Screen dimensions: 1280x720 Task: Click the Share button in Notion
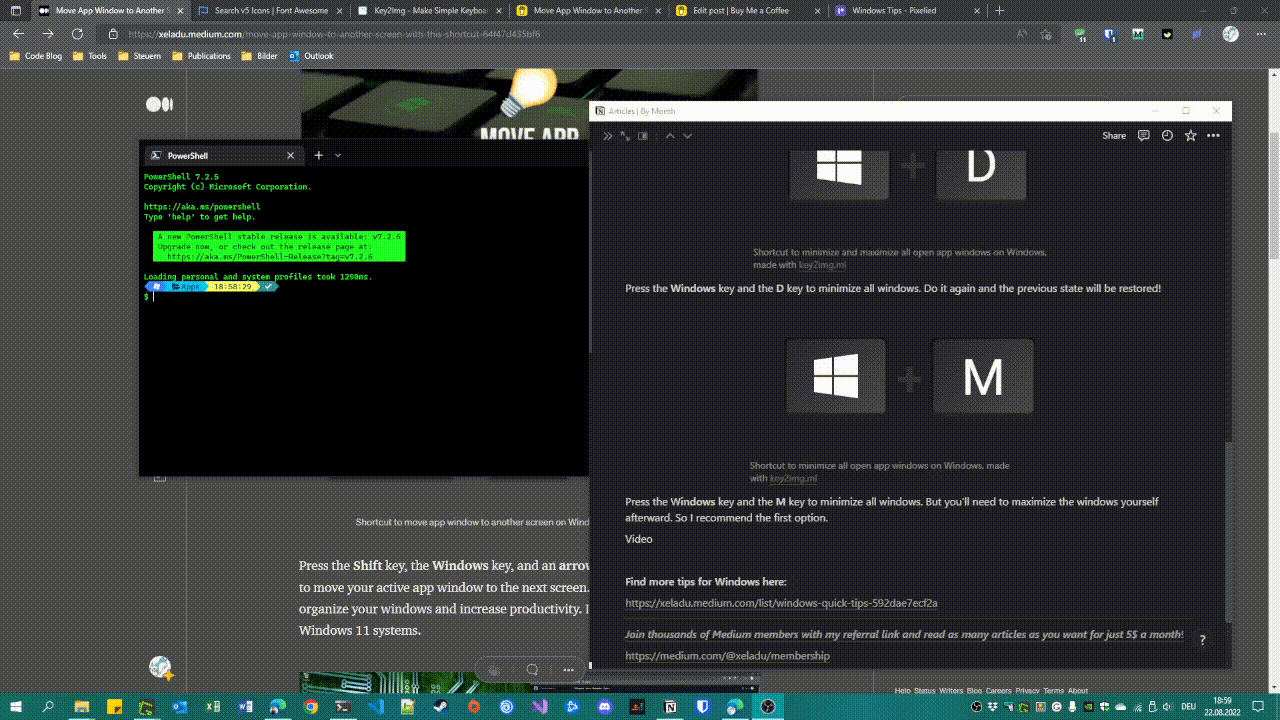(1114, 135)
